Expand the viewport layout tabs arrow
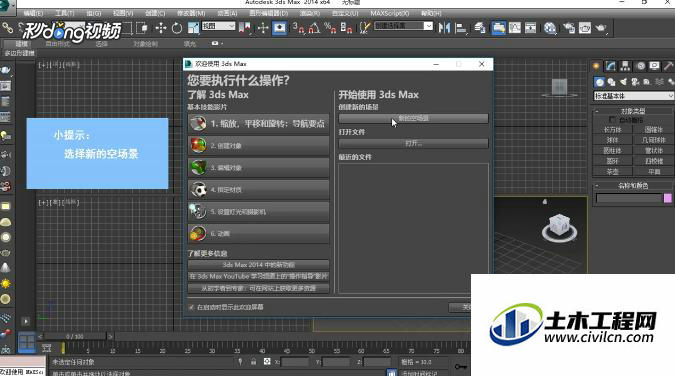Image resolution: width=675 pixels, height=376 pixels. [x=26, y=321]
